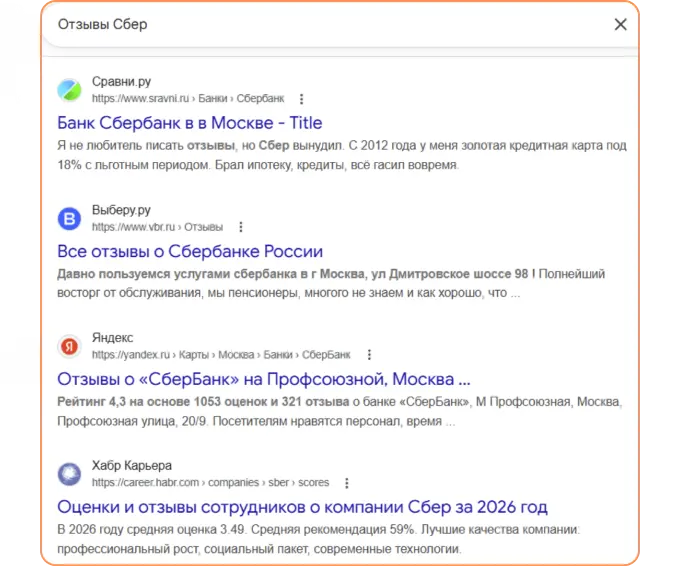The width and height of the screenshot is (678, 566).
Task: Click the Выберу.ру blue B favicon
Action: click(x=69, y=219)
